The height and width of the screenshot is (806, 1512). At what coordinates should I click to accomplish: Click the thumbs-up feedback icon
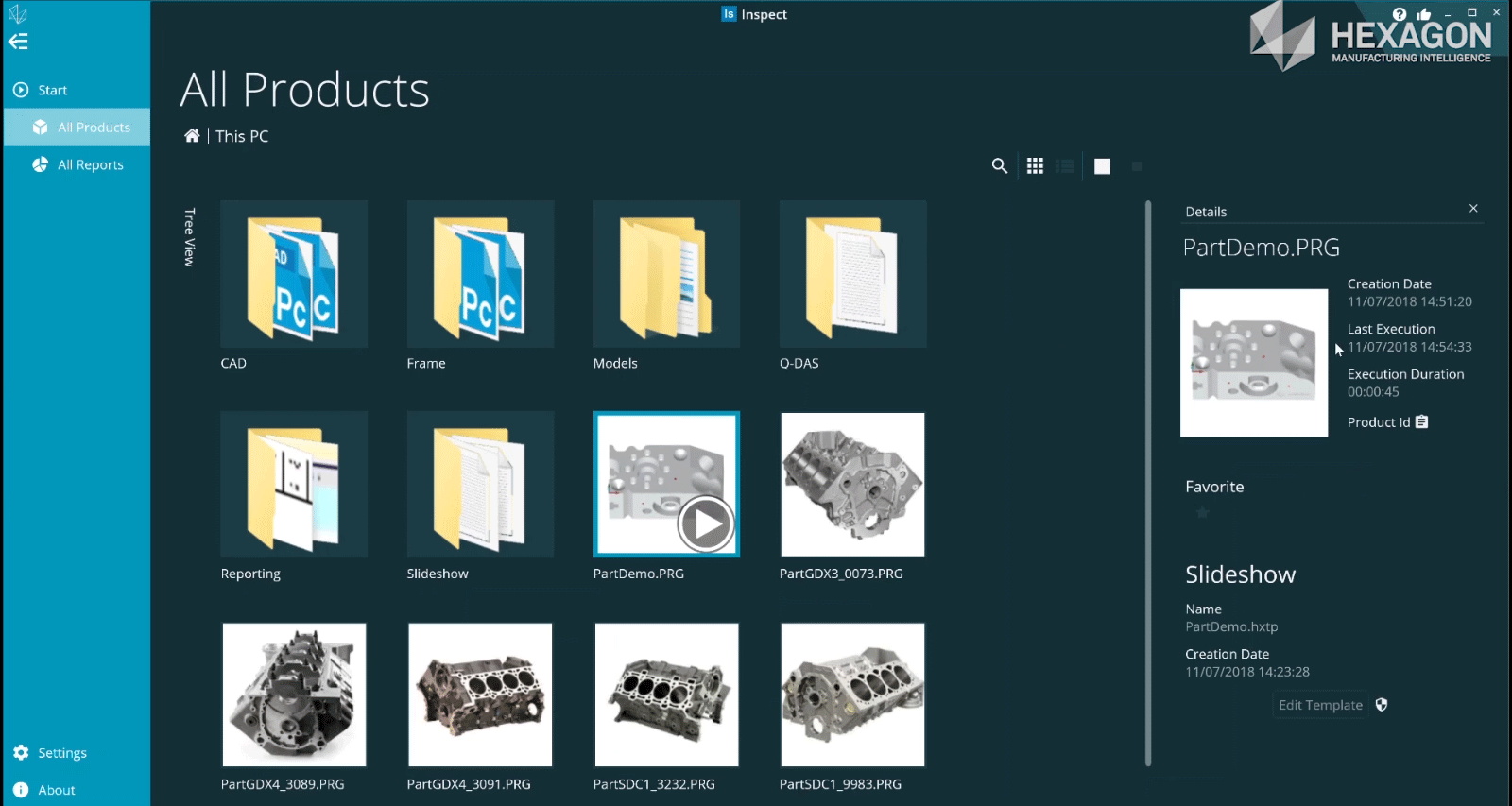[x=1424, y=14]
